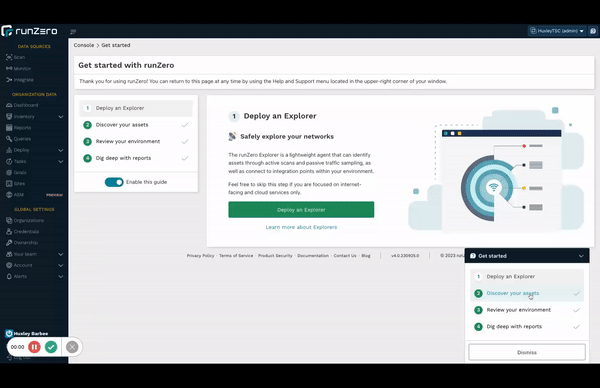Click the Tasks clock icon
600x388 pixels.
tap(9, 161)
